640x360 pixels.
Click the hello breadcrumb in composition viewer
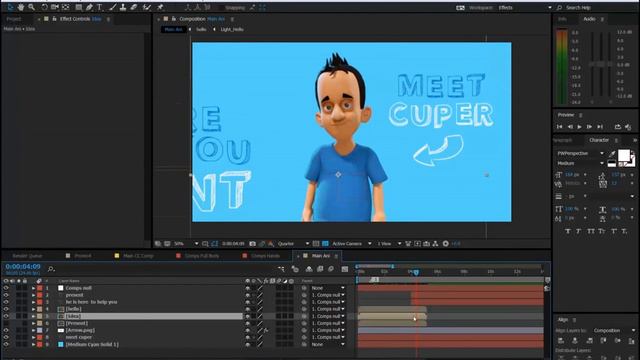pos(201,29)
